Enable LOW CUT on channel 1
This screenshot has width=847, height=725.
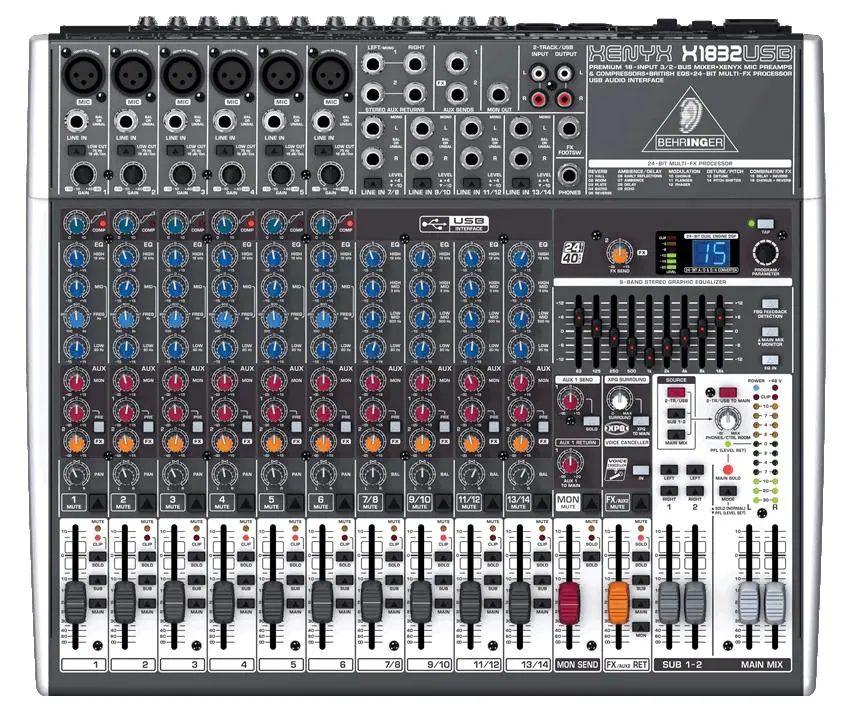(x=76, y=150)
